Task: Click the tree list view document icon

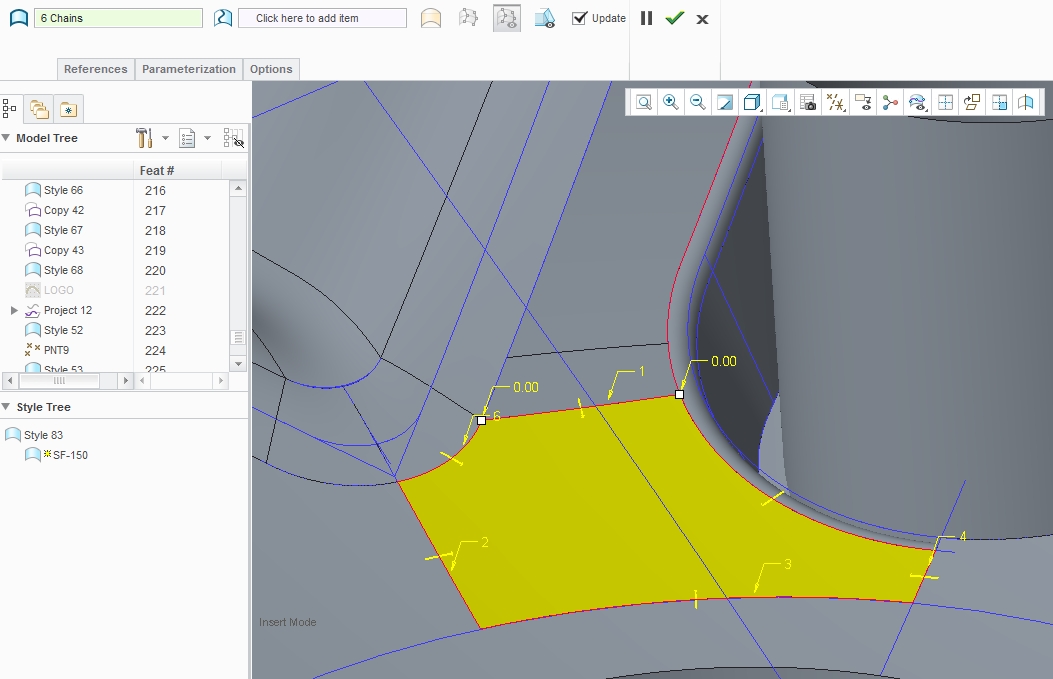Action: pos(187,138)
